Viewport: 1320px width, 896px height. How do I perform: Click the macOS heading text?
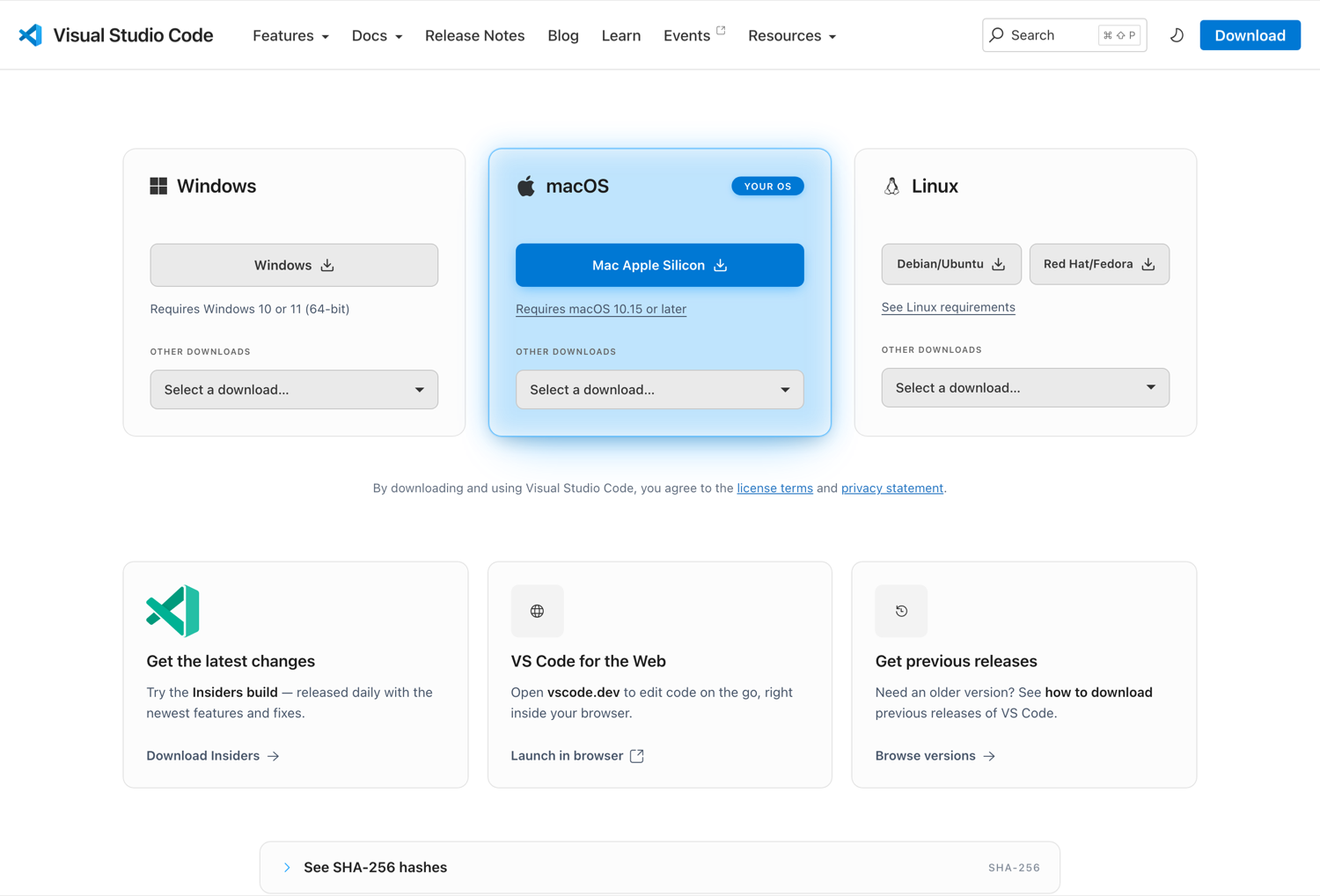pyautogui.click(x=577, y=186)
